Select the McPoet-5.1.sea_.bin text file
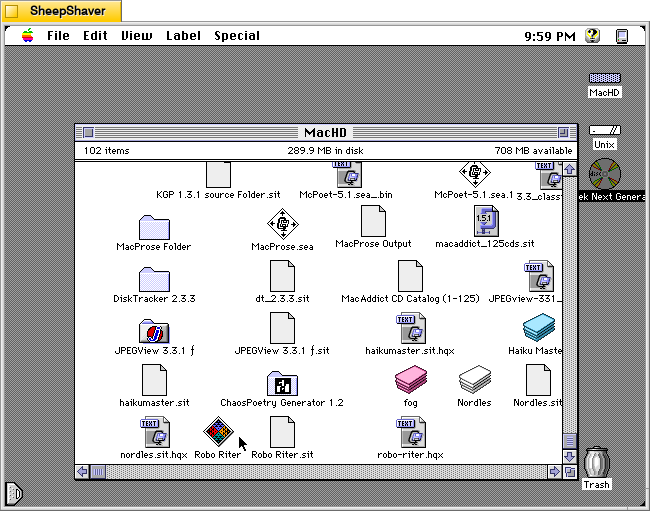The image size is (650, 511). pyautogui.click(x=349, y=175)
